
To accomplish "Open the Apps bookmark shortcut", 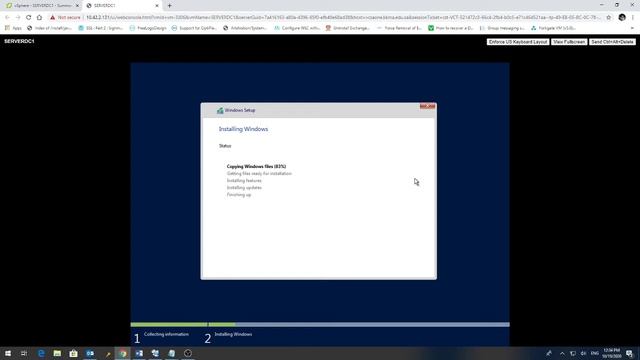I will pyautogui.click(x=13, y=28).
